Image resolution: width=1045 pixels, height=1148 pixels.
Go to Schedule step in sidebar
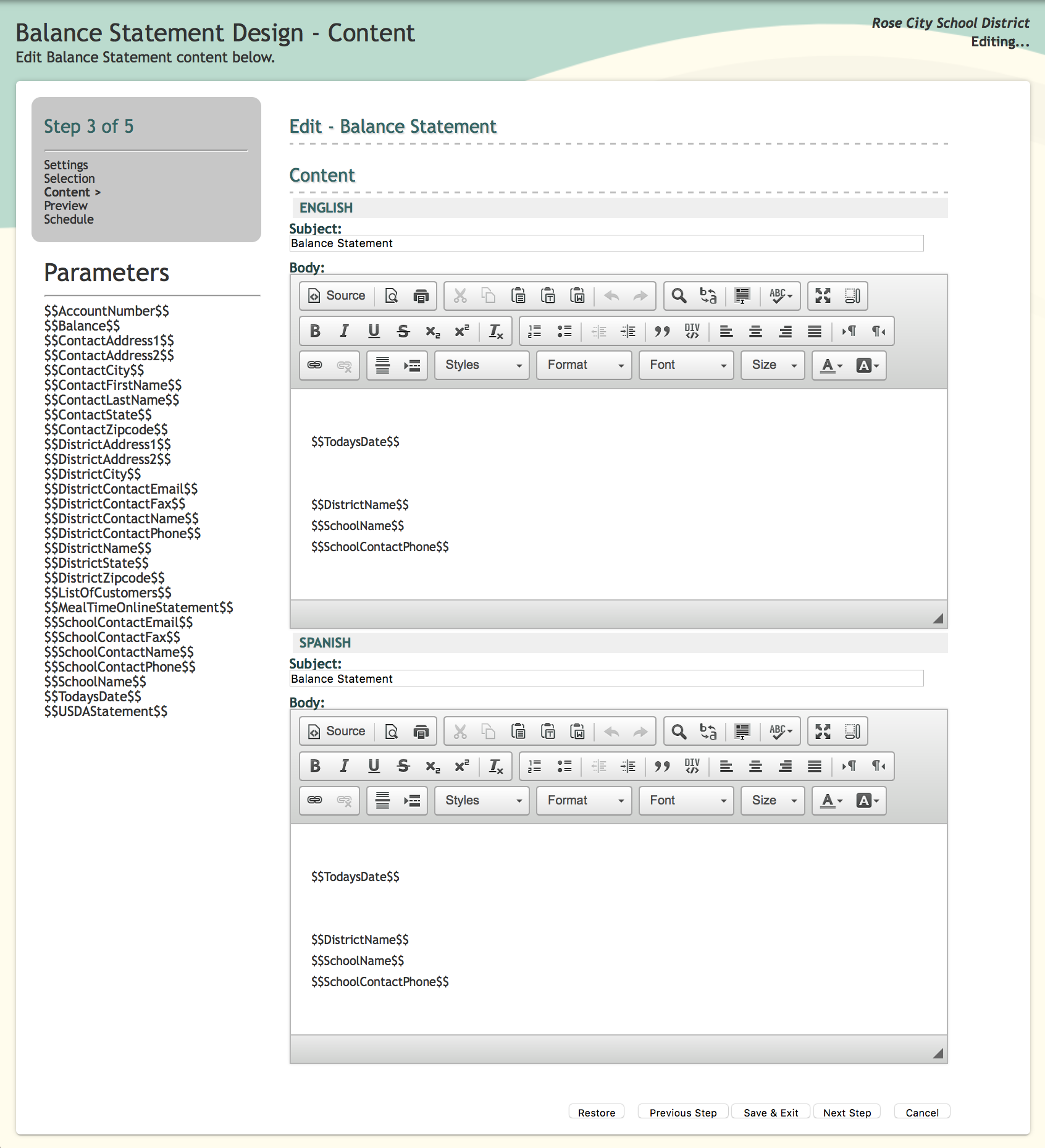[x=69, y=219]
